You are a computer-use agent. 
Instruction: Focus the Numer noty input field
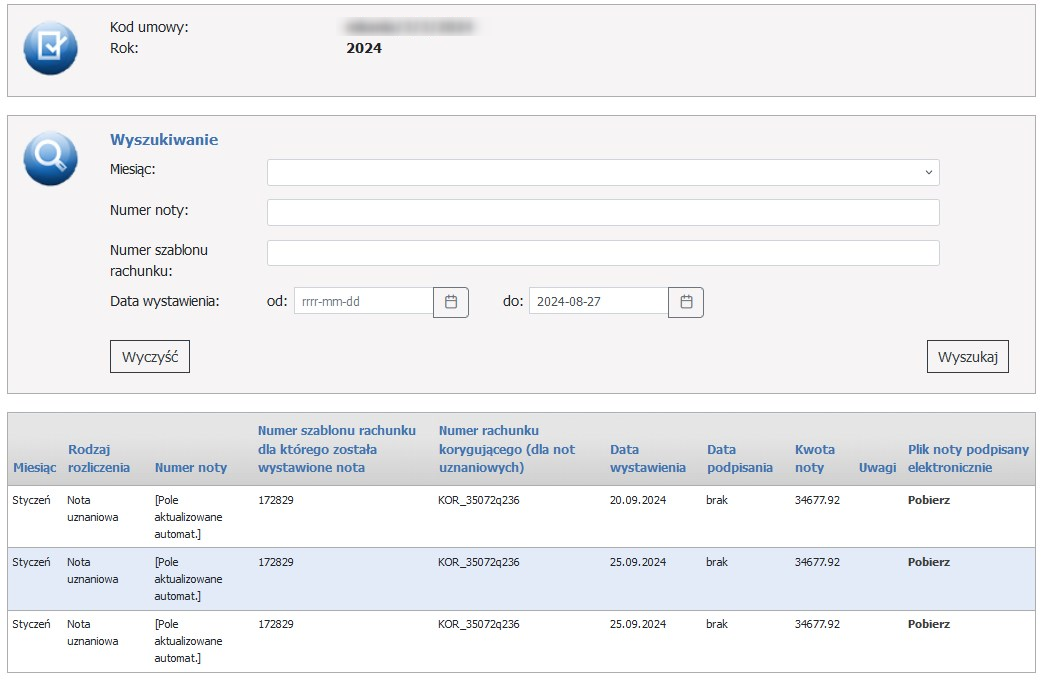pyautogui.click(x=602, y=212)
